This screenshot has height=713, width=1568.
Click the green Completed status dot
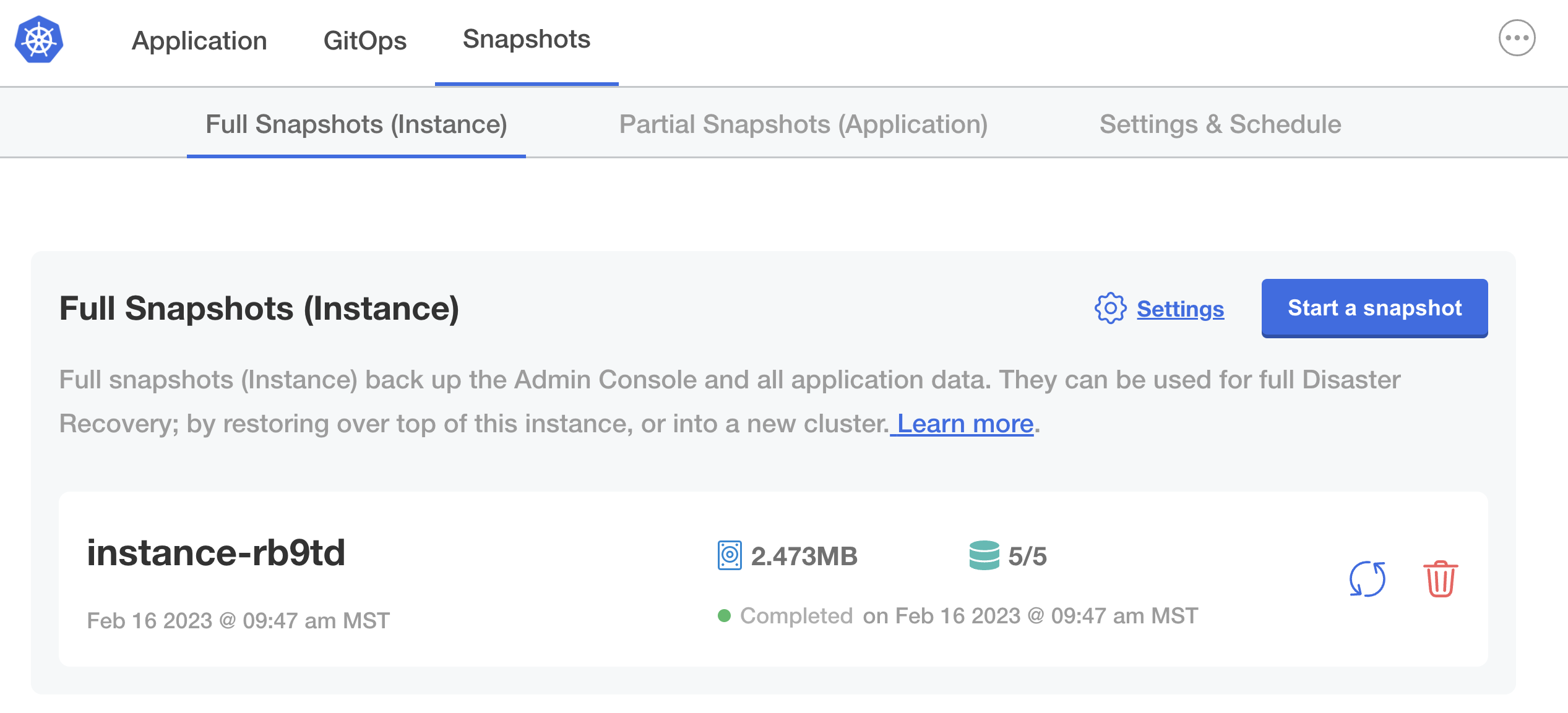(725, 615)
